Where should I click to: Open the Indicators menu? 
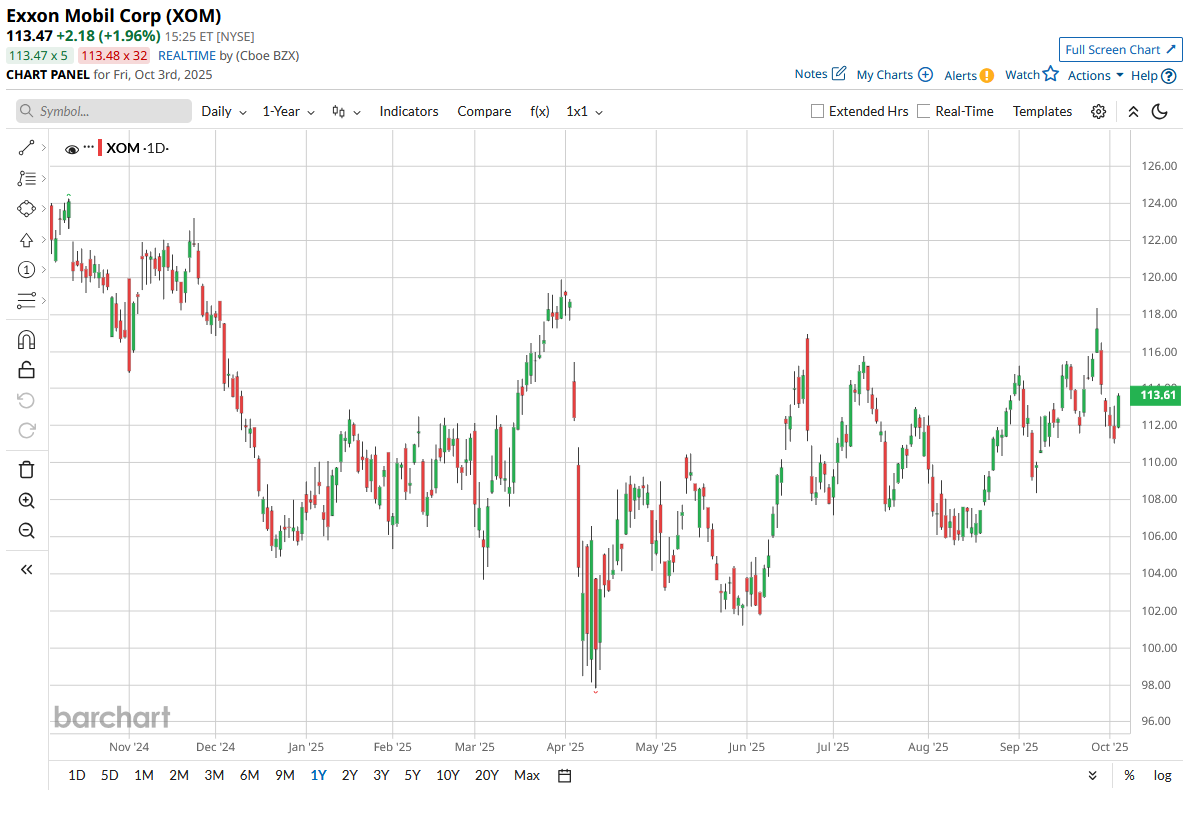[408, 111]
